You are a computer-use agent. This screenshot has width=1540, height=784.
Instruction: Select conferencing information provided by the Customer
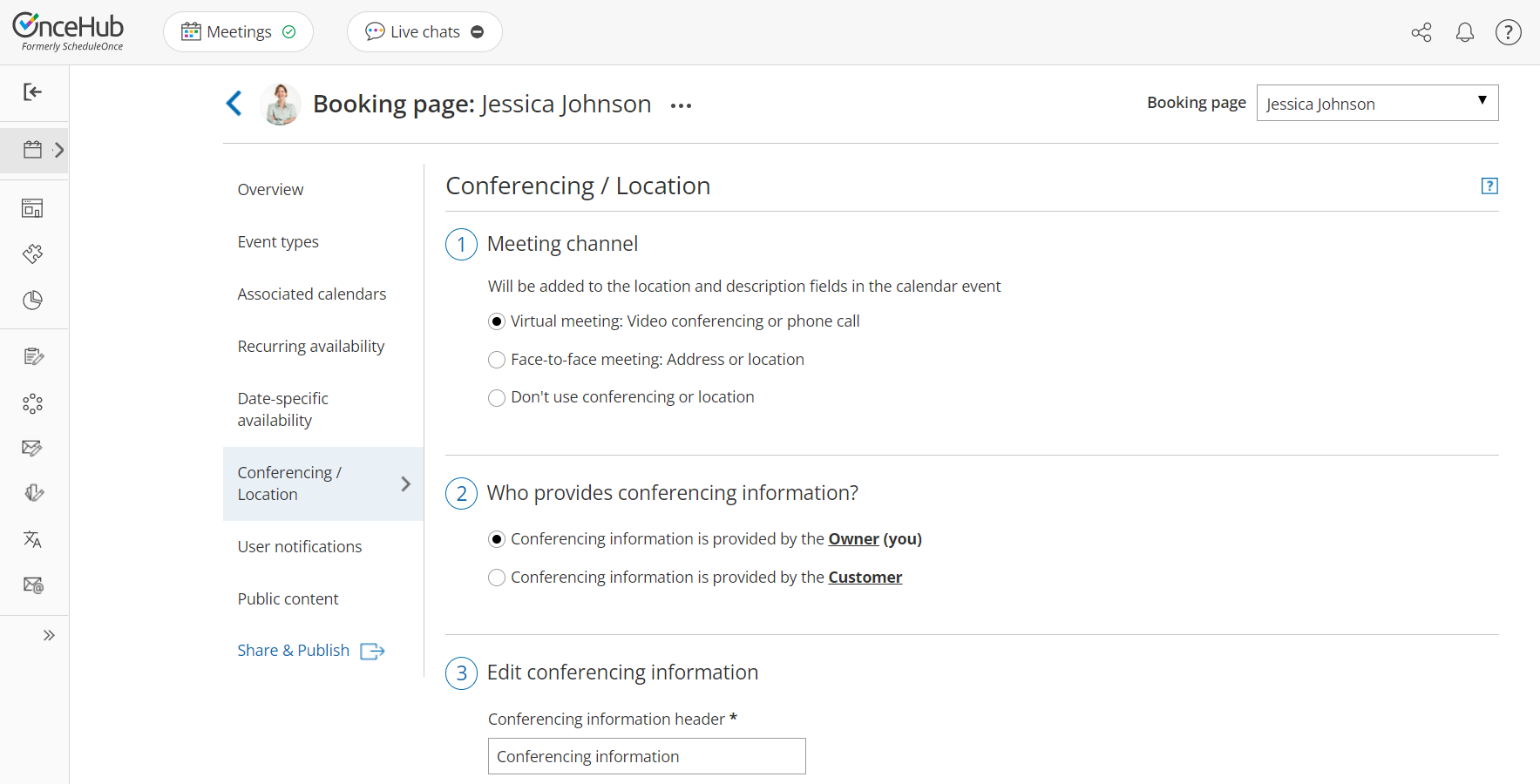click(496, 577)
